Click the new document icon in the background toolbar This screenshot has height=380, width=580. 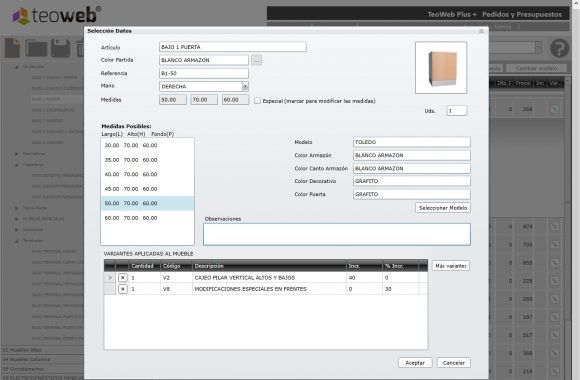pyautogui.click(x=13, y=48)
